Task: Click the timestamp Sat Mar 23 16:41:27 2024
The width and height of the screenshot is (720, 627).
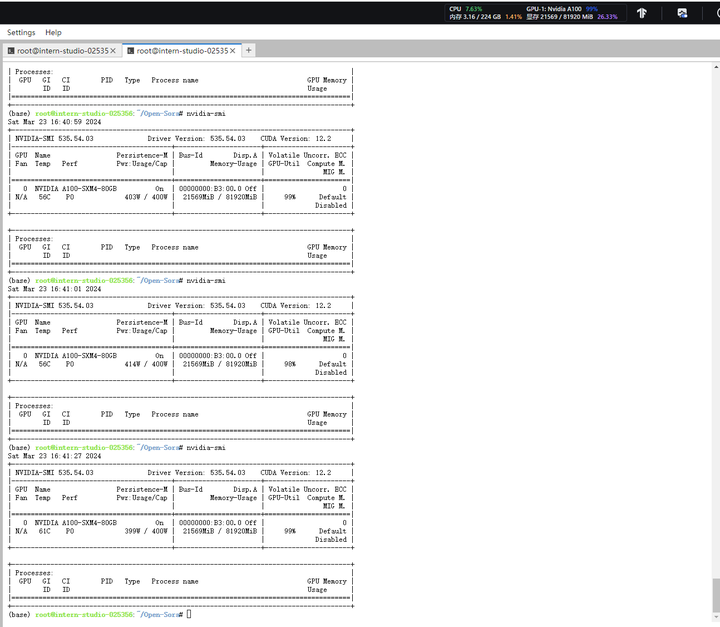Action: pyautogui.click(x=54, y=456)
